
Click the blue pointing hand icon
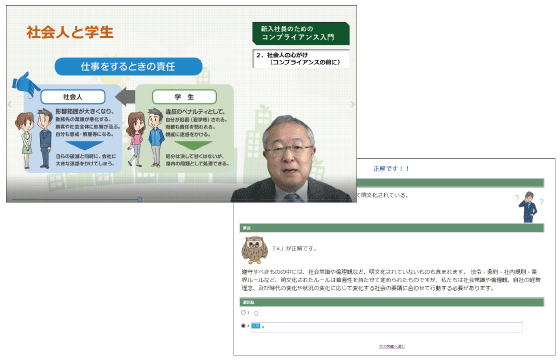[x=26, y=84]
